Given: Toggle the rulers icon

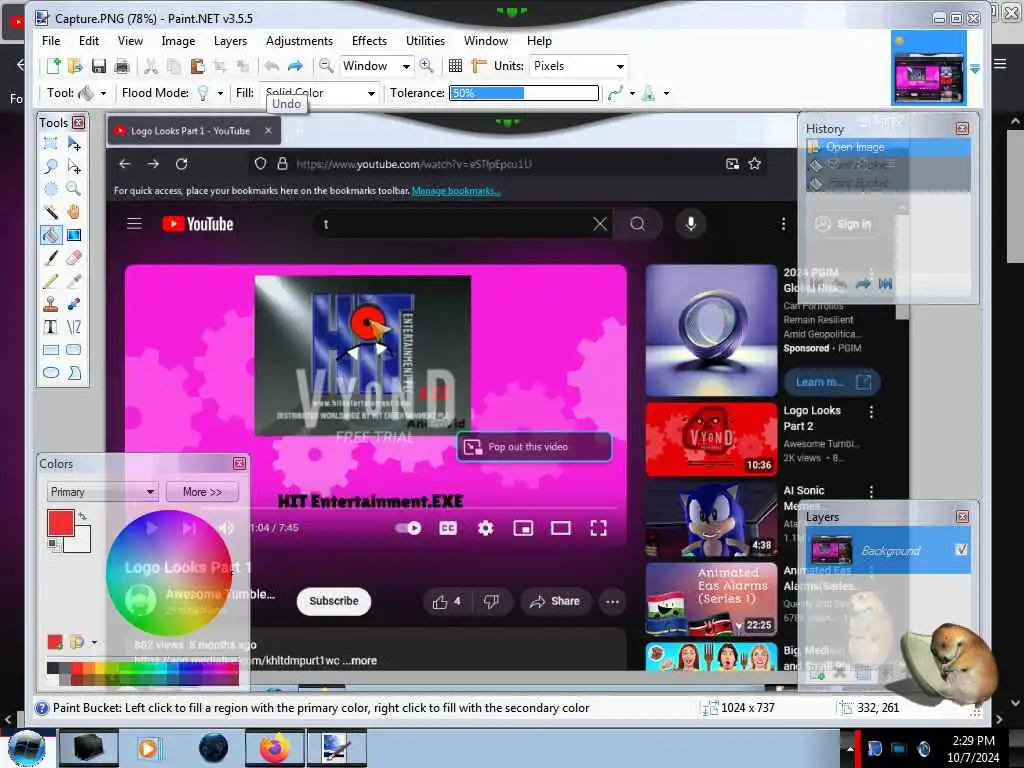Looking at the screenshot, I should 479,66.
